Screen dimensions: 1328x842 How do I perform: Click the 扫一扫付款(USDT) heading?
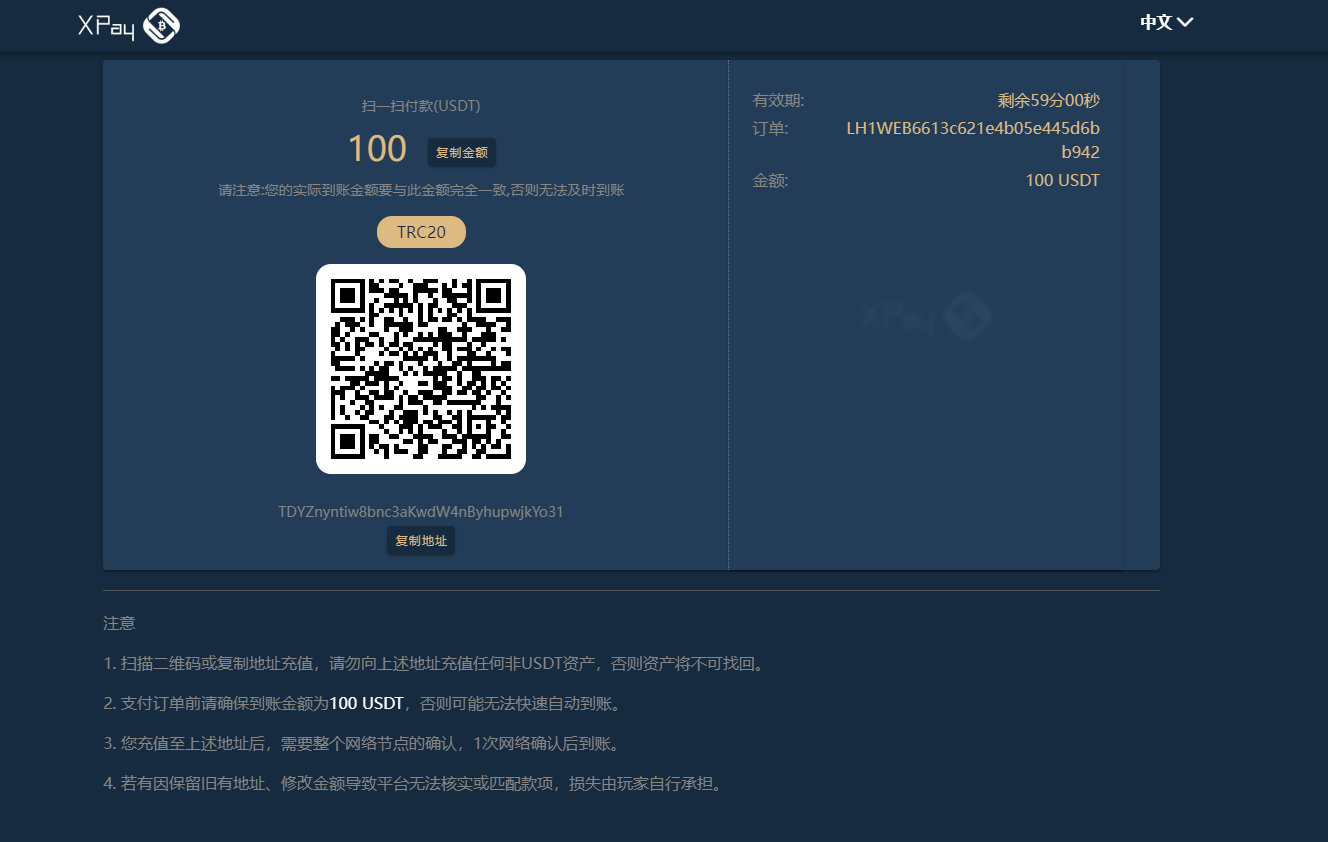(x=421, y=106)
